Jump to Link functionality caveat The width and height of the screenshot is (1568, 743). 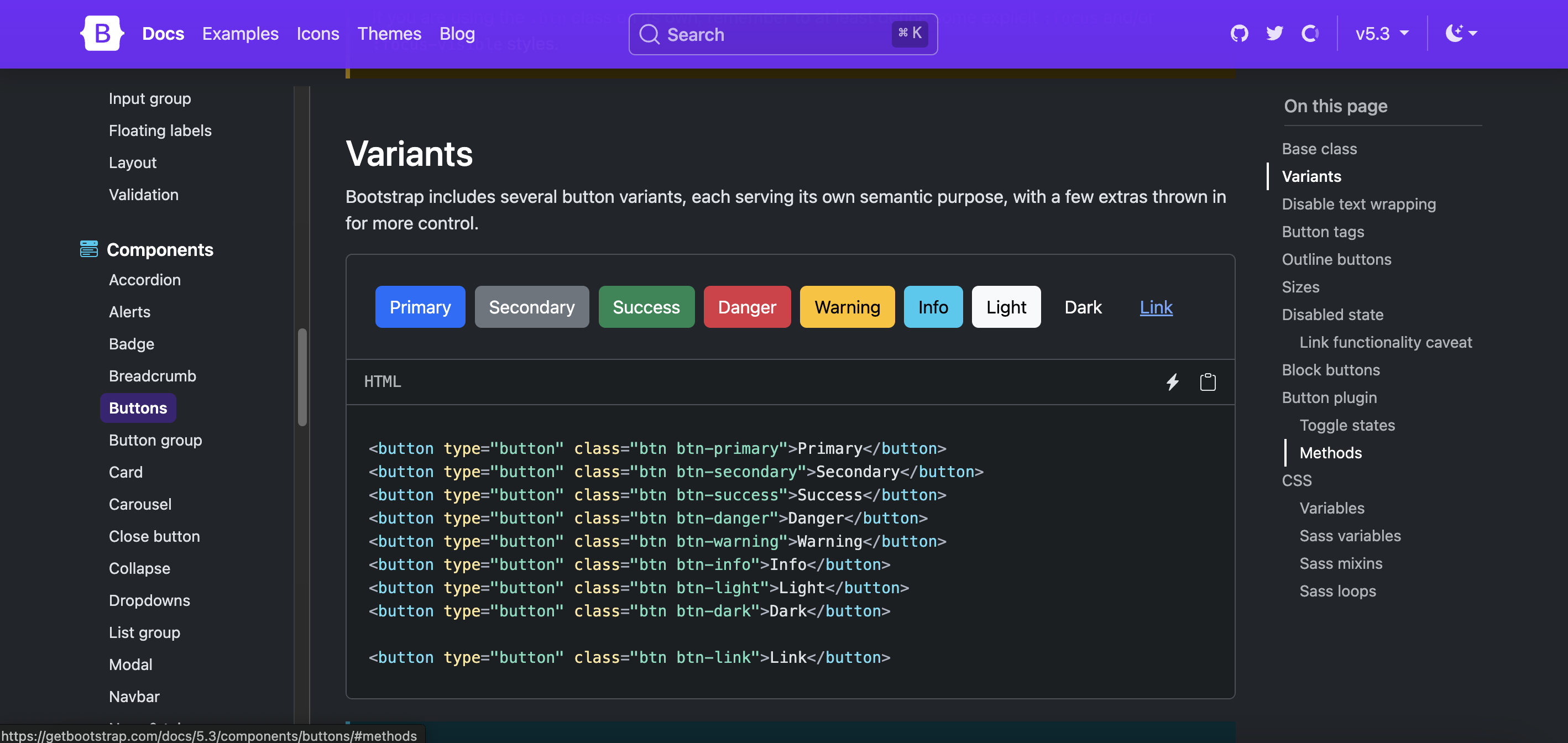coord(1386,342)
